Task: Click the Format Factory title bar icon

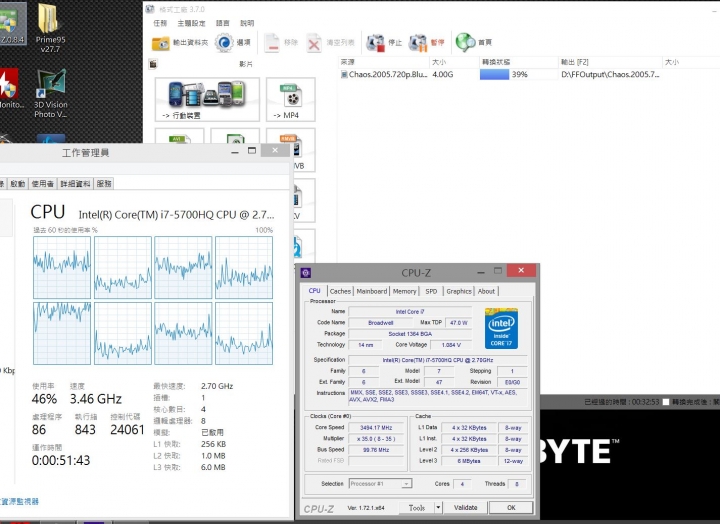Action: pos(150,9)
